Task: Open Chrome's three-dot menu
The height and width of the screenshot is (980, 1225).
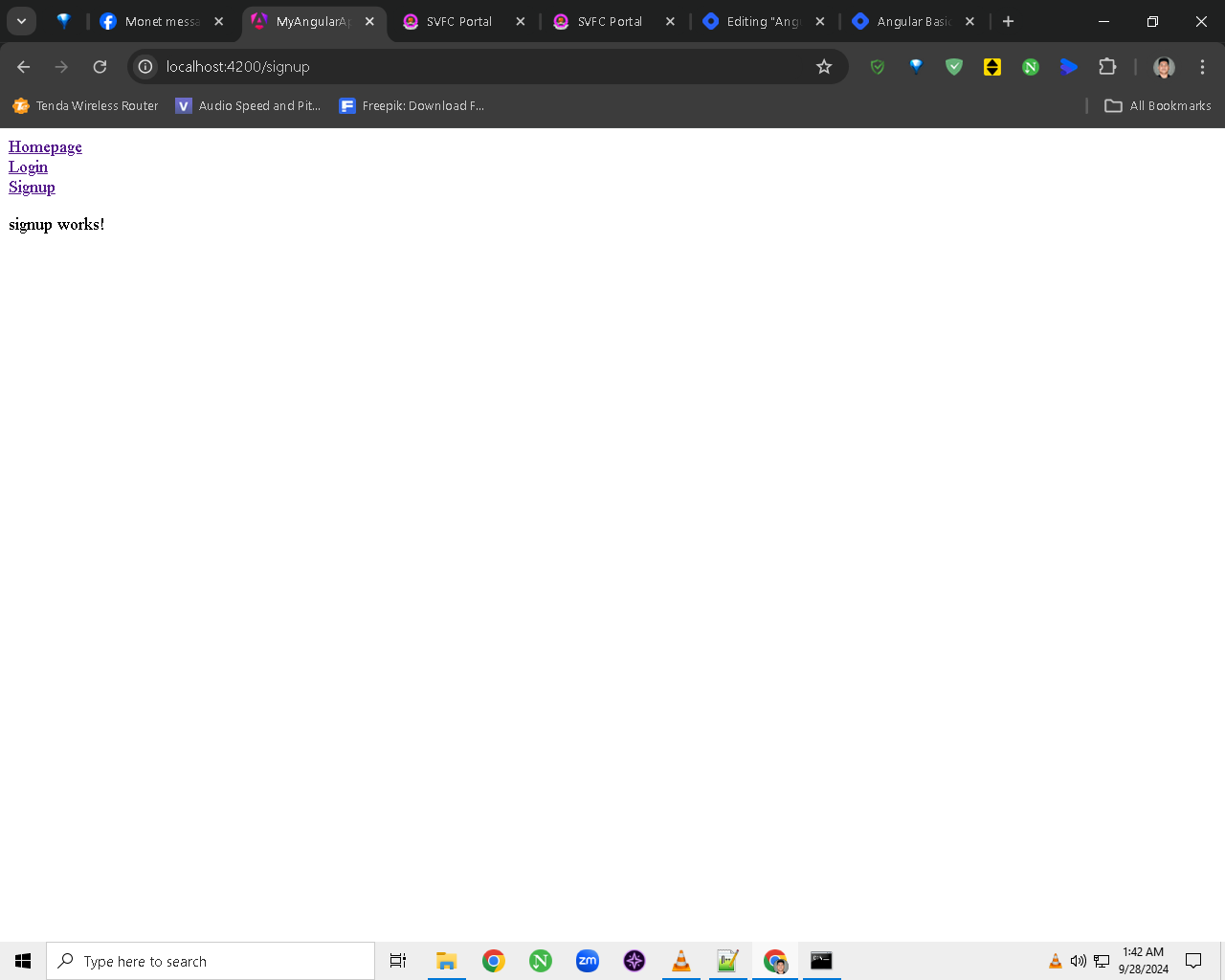Action: click(x=1202, y=67)
